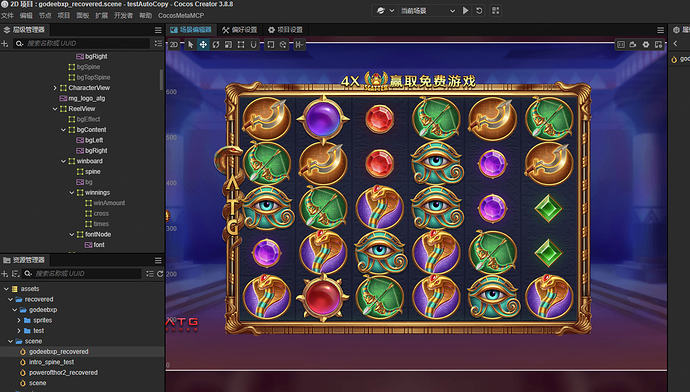Image resolution: width=690 pixels, height=392 pixels.
Task: Open the 扩展 menu
Action: click(102, 15)
